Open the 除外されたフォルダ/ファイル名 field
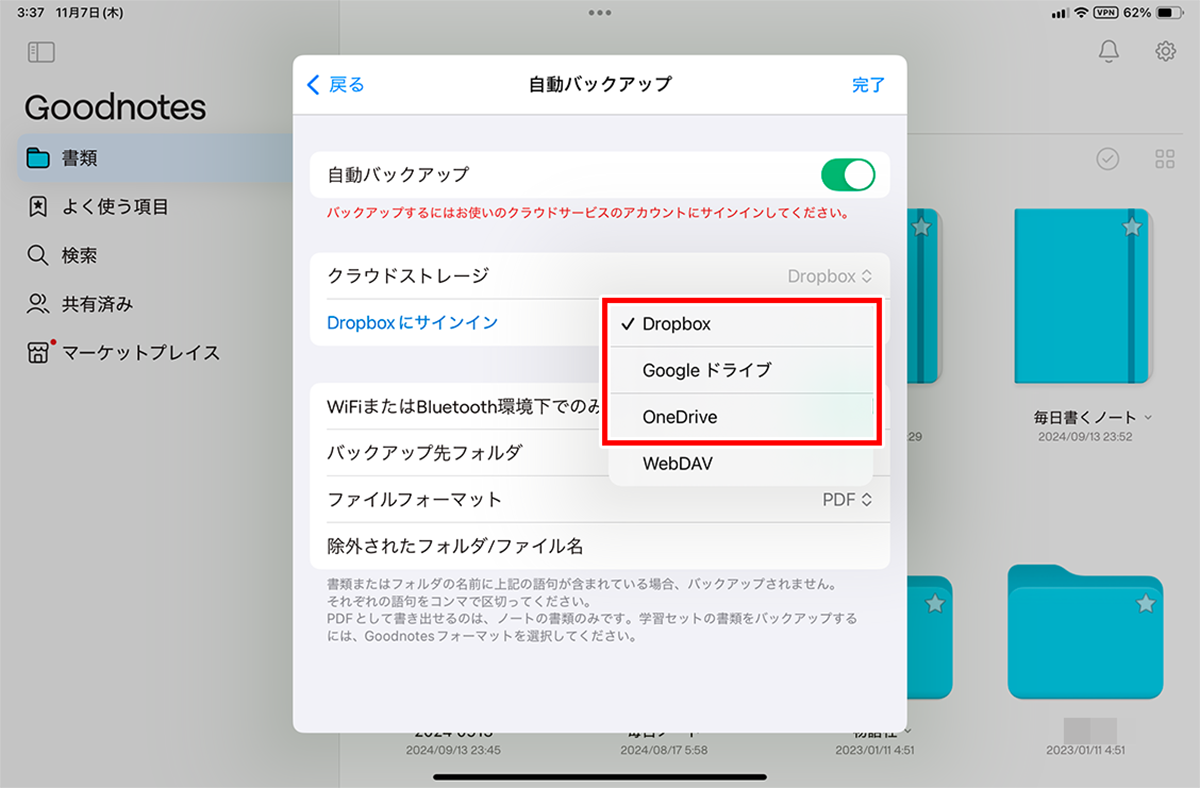Viewport: 1200px width, 788px height. point(600,547)
